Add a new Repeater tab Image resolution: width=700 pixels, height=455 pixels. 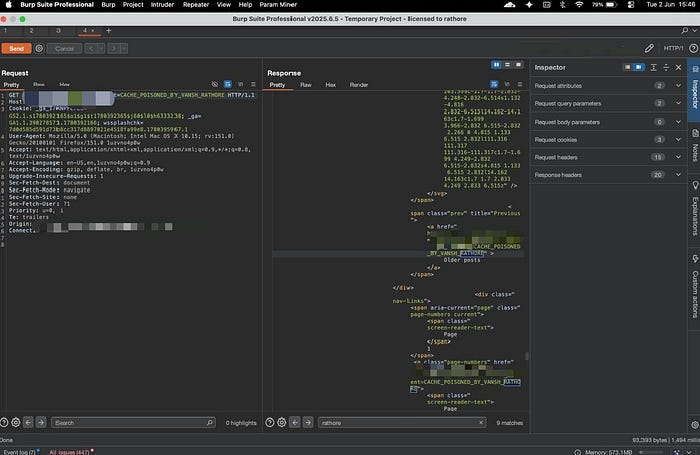coord(108,30)
